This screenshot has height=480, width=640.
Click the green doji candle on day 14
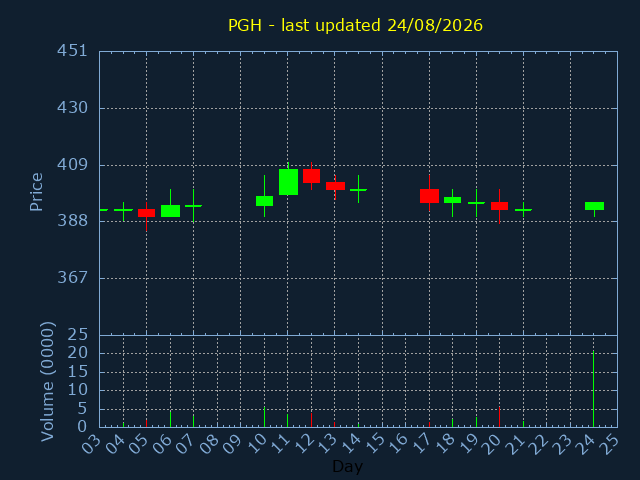pos(358,189)
